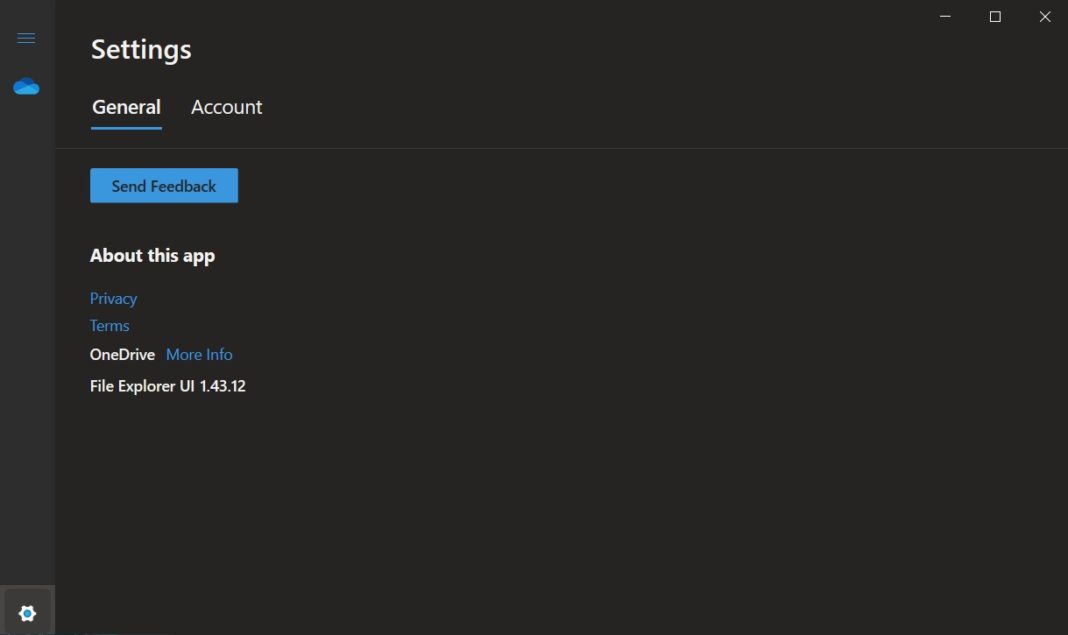Return to files using the sidebar cloud icon
The image size is (1068, 635).
(x=27, y=86)
